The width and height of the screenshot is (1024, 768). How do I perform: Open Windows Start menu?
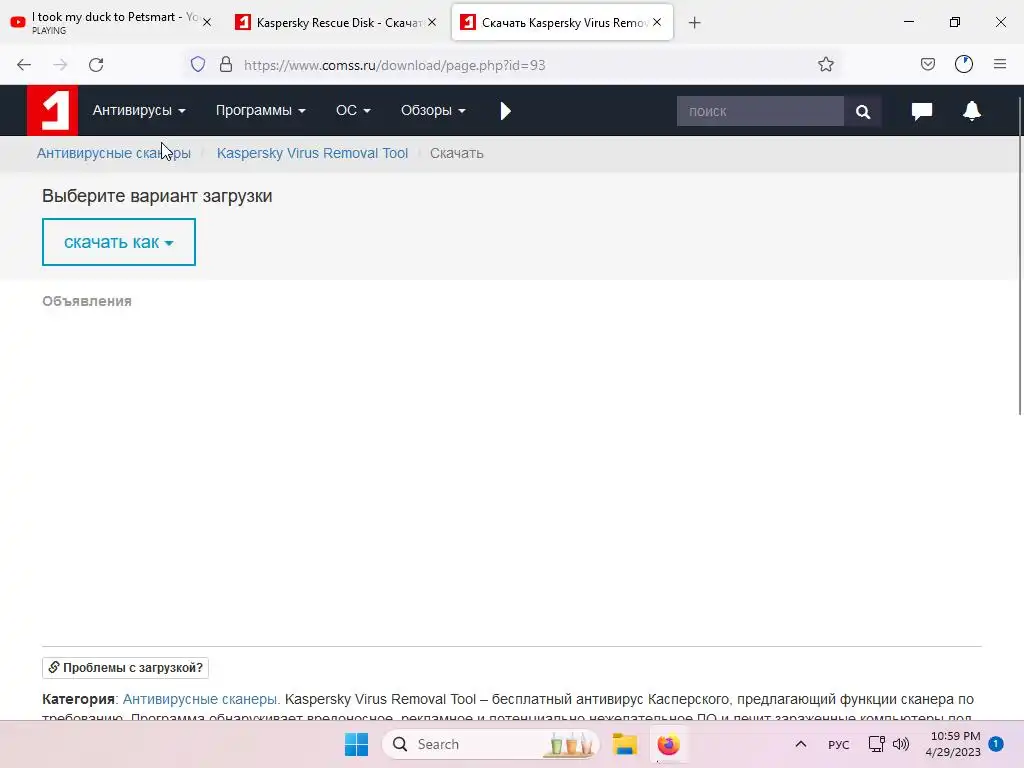(x=357, y=744)
